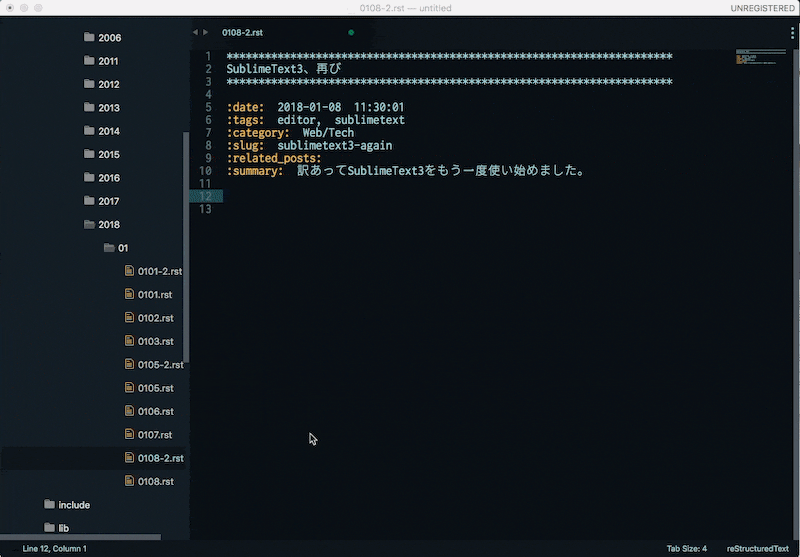Click Line 12, Column 1 status text

[54, 548]
